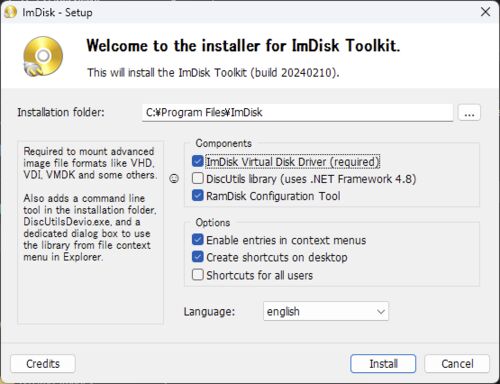Image resolution: width=500 pixels, height=384 pixels.
Task: Click the Install button
Action: point(383,364)
